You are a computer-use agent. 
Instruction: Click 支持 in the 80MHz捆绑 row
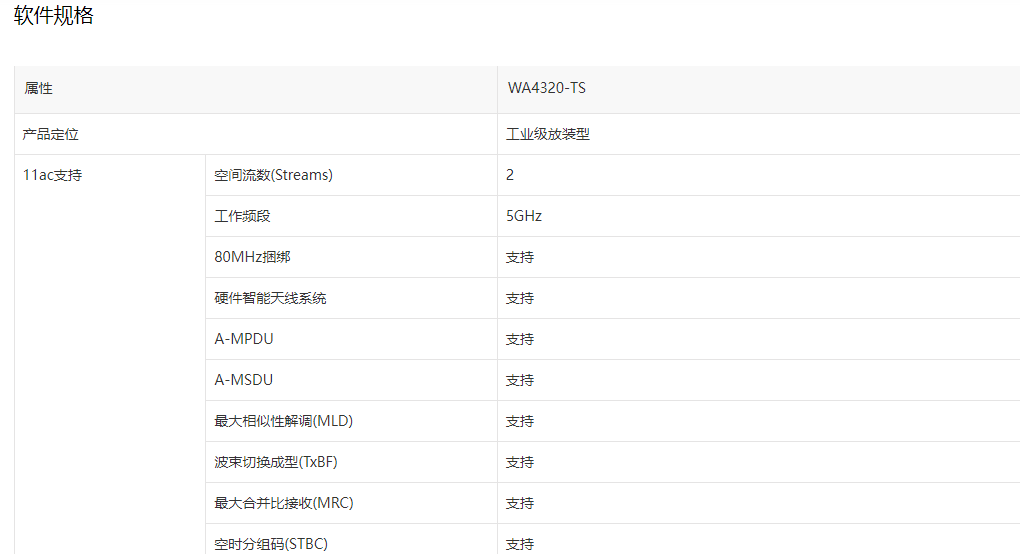520,257
